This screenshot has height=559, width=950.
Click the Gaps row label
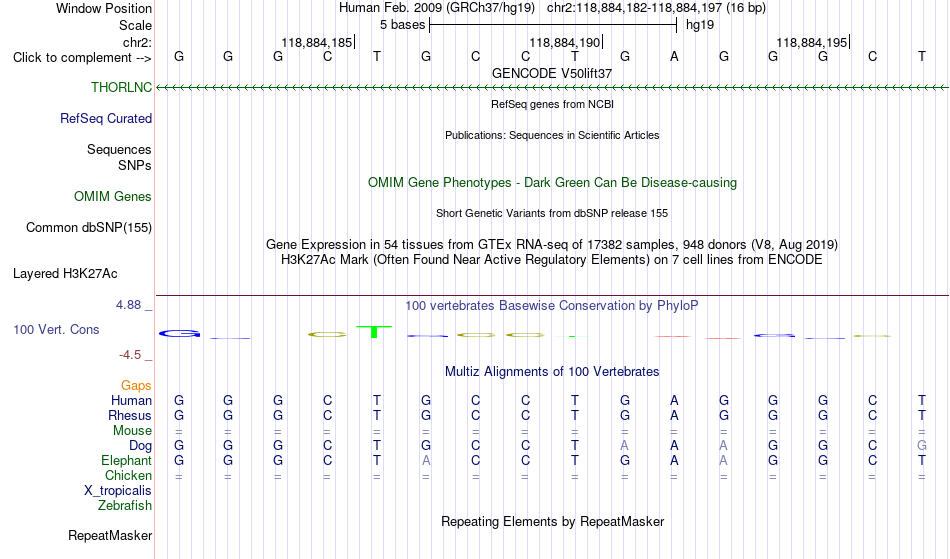(136, 386)
